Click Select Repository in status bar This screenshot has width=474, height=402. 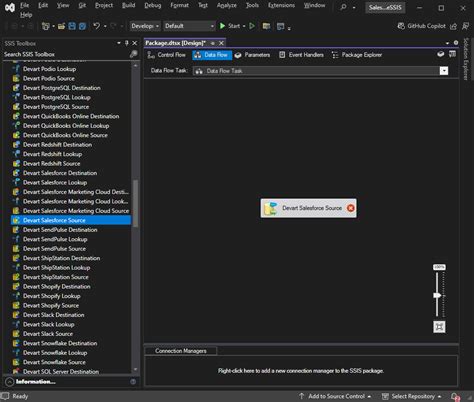411,396
